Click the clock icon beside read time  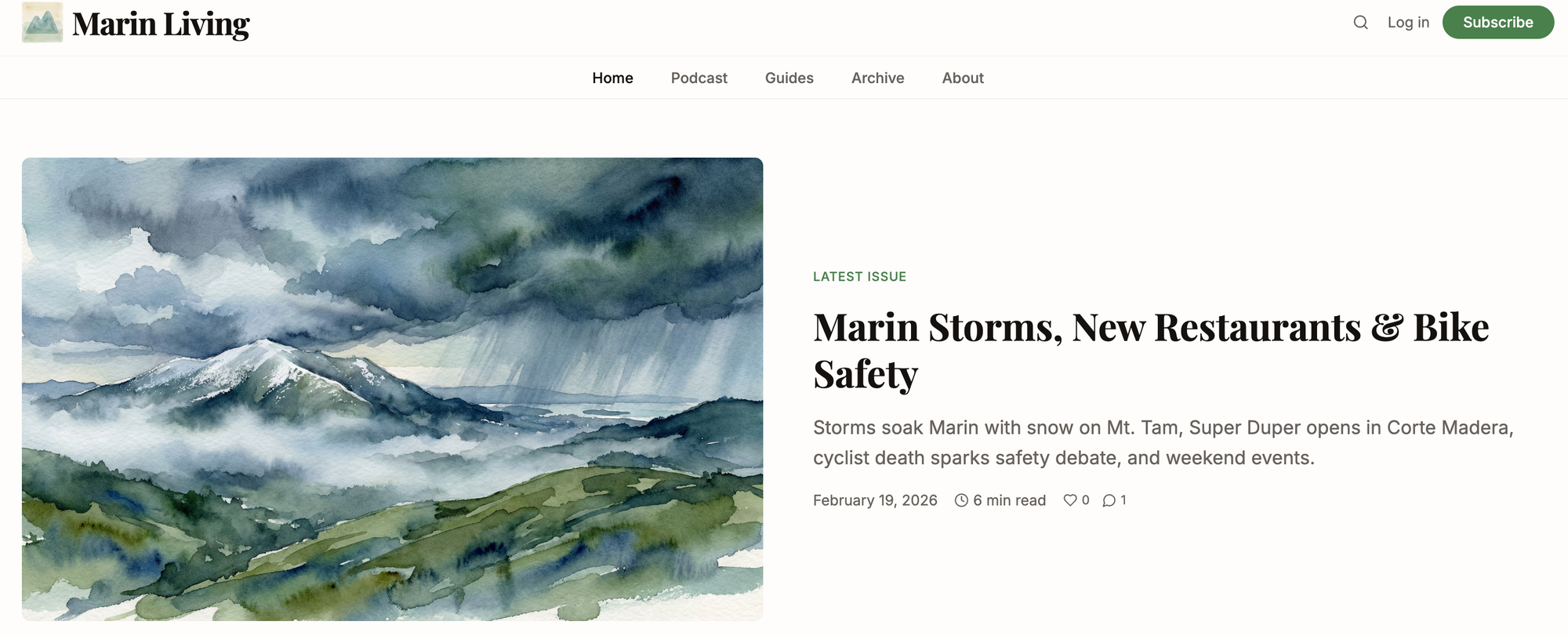click(x=961, y=500)
